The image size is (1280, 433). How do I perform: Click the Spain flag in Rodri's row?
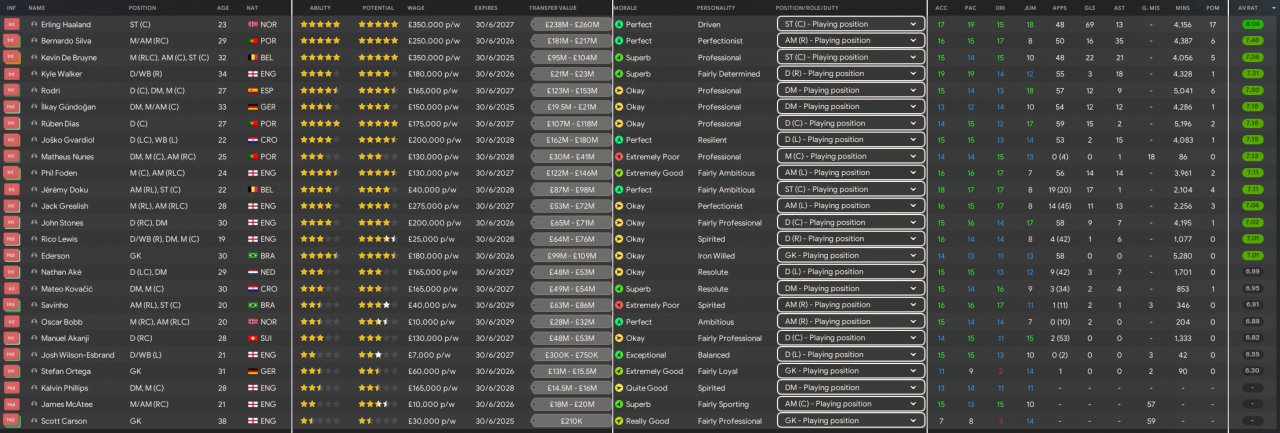pos(251,90)
